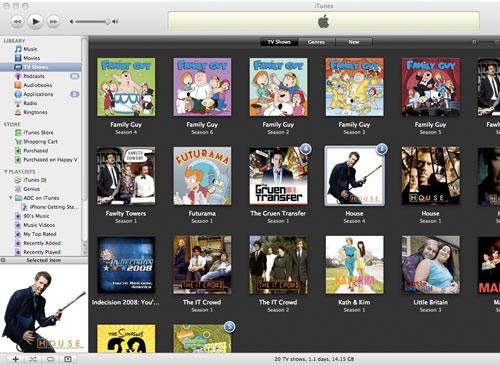
Task: Open the Recently Played playlist
Action: pyautogui.click(x=42, y=252)
